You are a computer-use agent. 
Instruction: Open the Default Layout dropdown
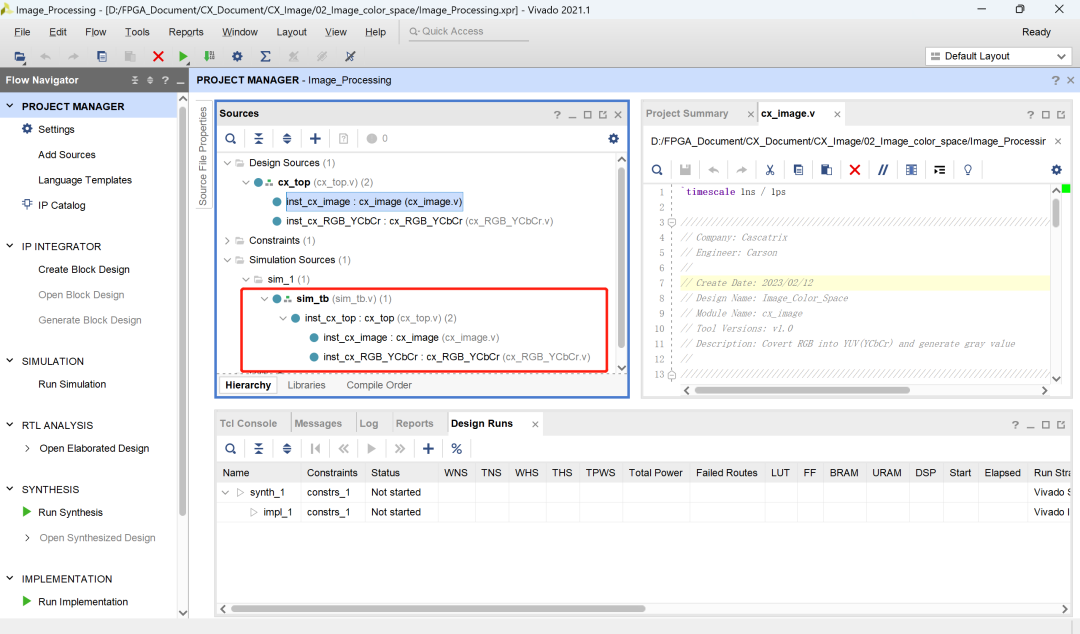pos(997,56)
